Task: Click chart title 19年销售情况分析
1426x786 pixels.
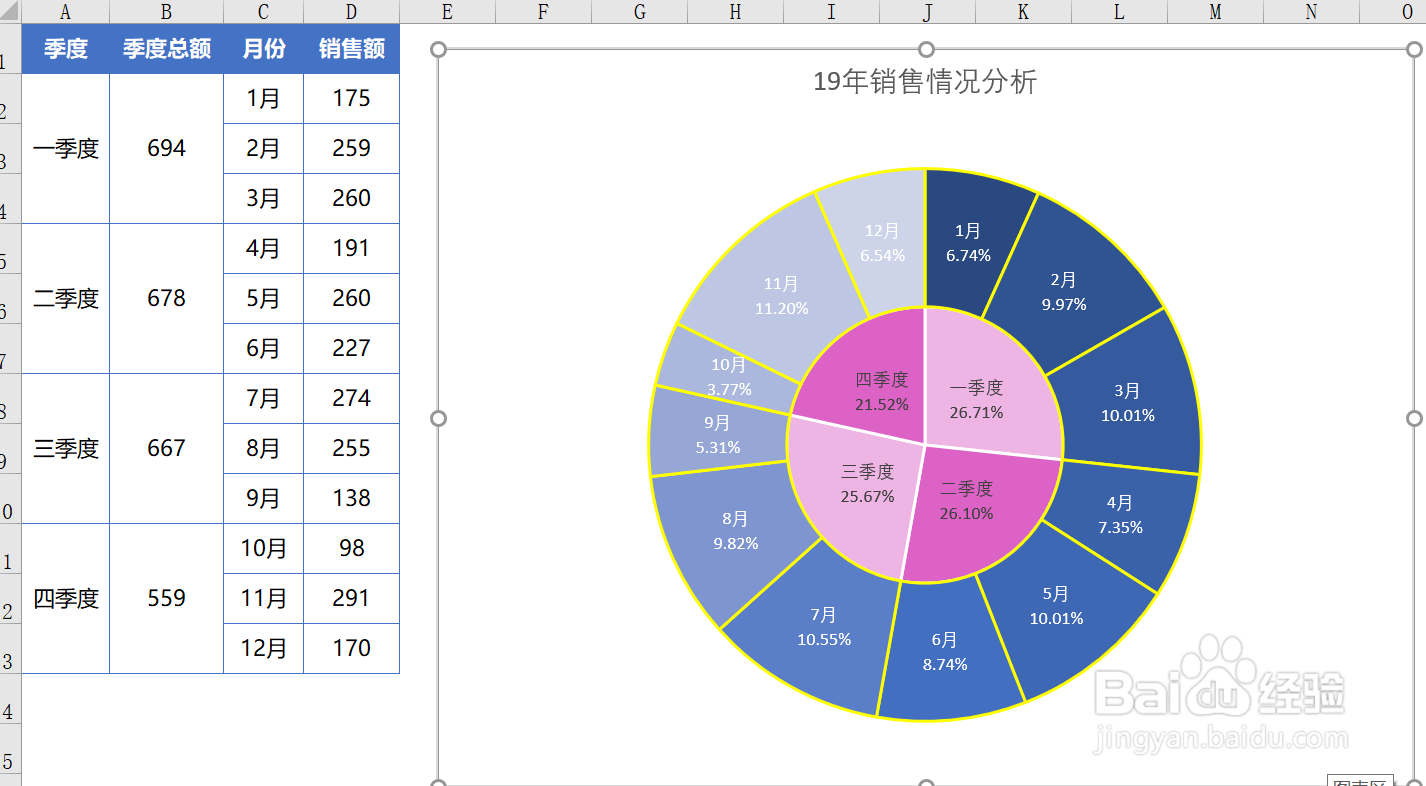Action: click(x=925, y=82)
